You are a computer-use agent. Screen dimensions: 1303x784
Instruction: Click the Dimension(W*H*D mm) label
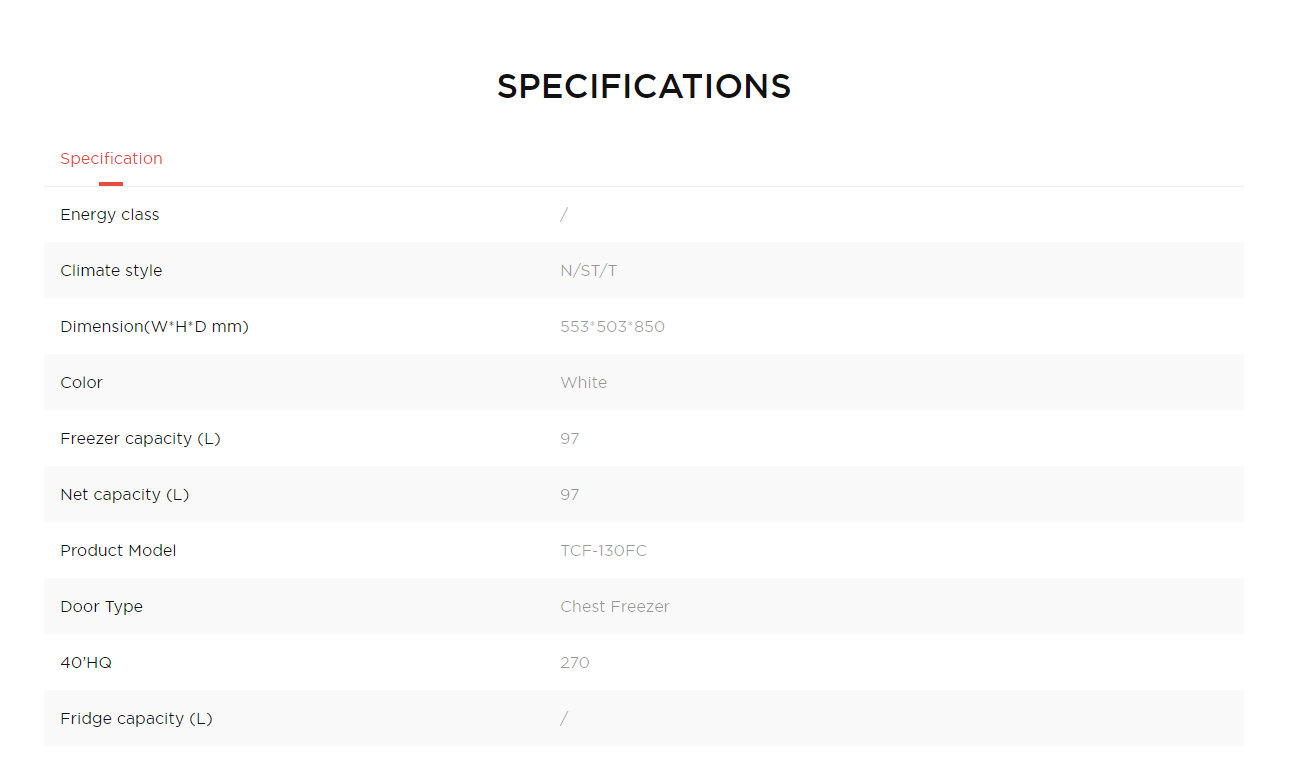point(154,327)
